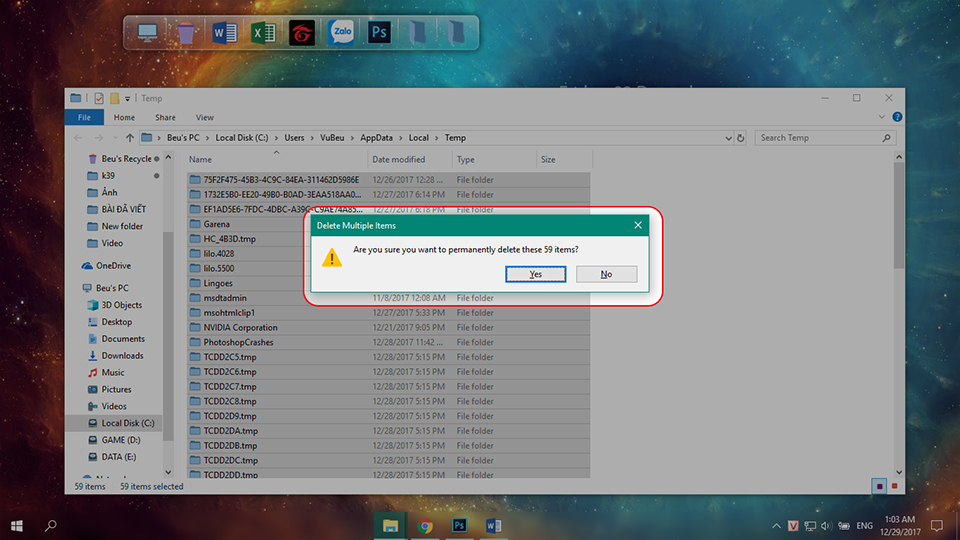Close the Delete Multiple Items dialog

click(x=637, y=225)
